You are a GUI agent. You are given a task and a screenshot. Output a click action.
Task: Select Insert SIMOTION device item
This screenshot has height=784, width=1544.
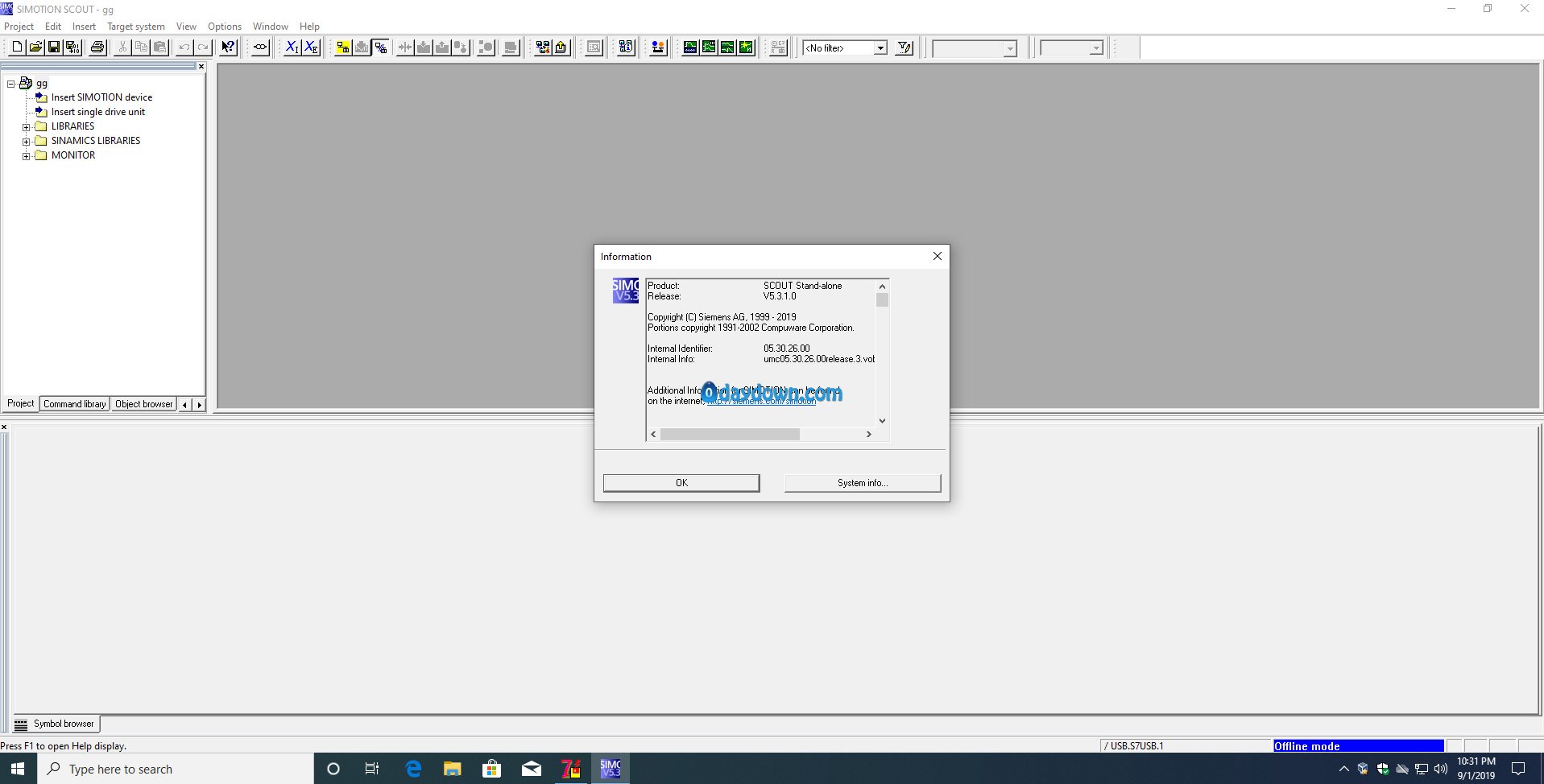click(101, 97)
